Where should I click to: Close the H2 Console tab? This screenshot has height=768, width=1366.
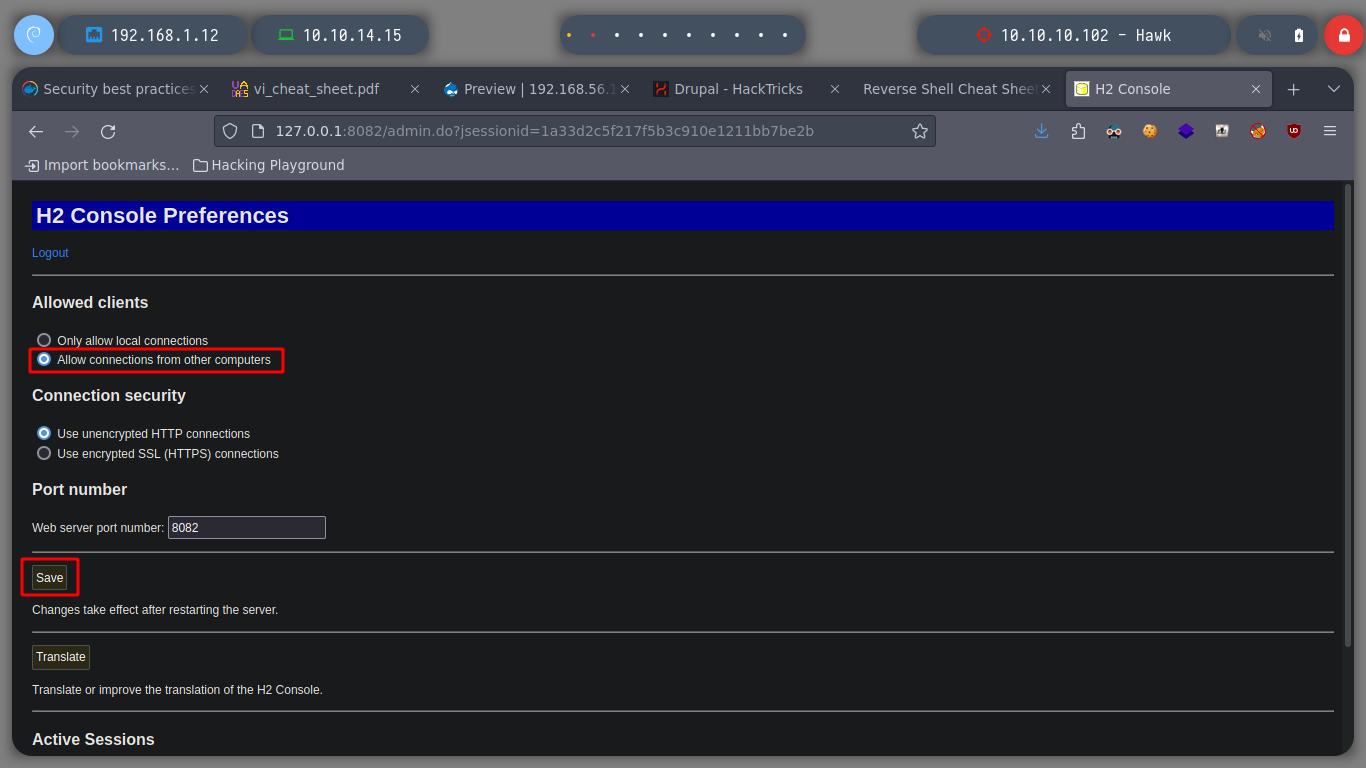click(1257, 89)
